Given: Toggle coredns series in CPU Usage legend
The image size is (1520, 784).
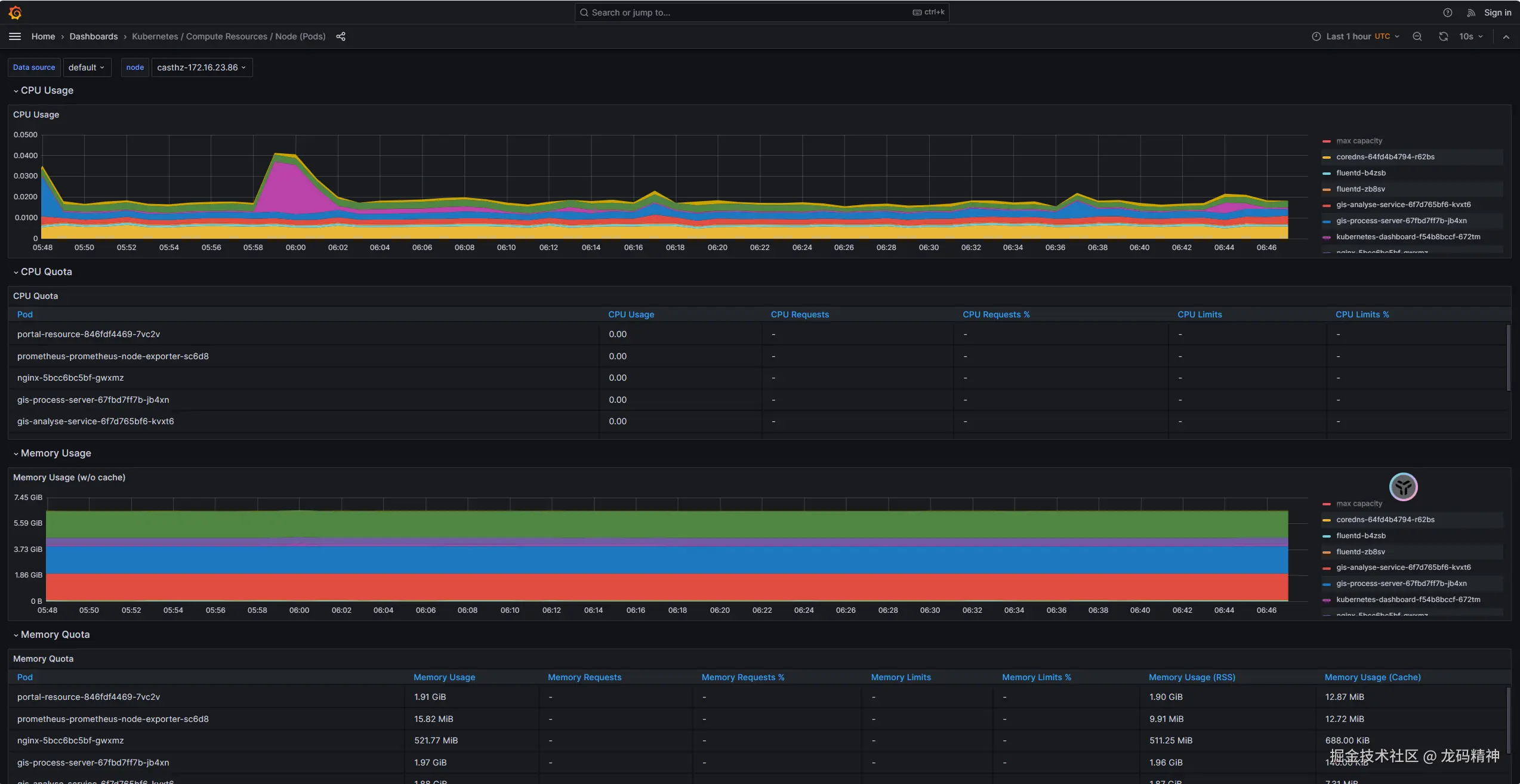Looking at the screenshot, I should point(1385,157).
